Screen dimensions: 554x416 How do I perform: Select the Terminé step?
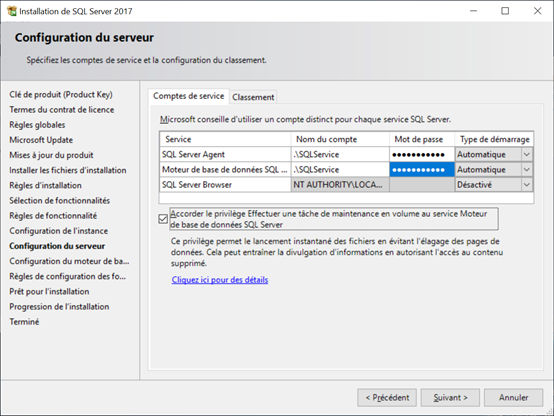[x=24, y=322]
